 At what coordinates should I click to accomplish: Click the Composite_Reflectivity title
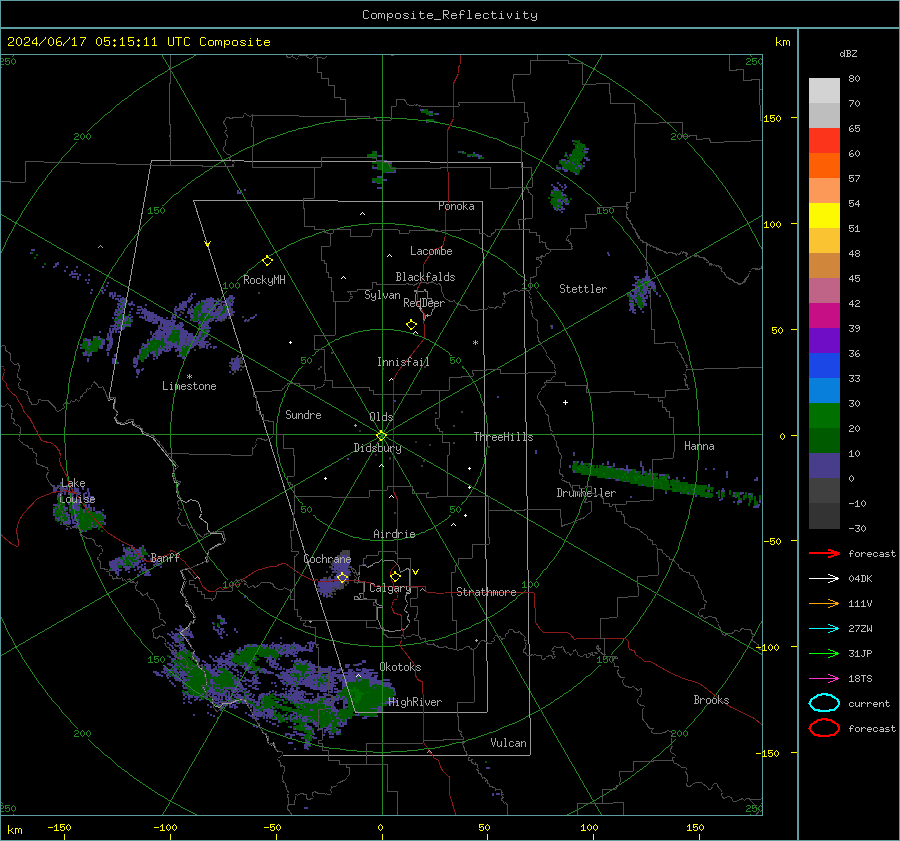[450, 15]
